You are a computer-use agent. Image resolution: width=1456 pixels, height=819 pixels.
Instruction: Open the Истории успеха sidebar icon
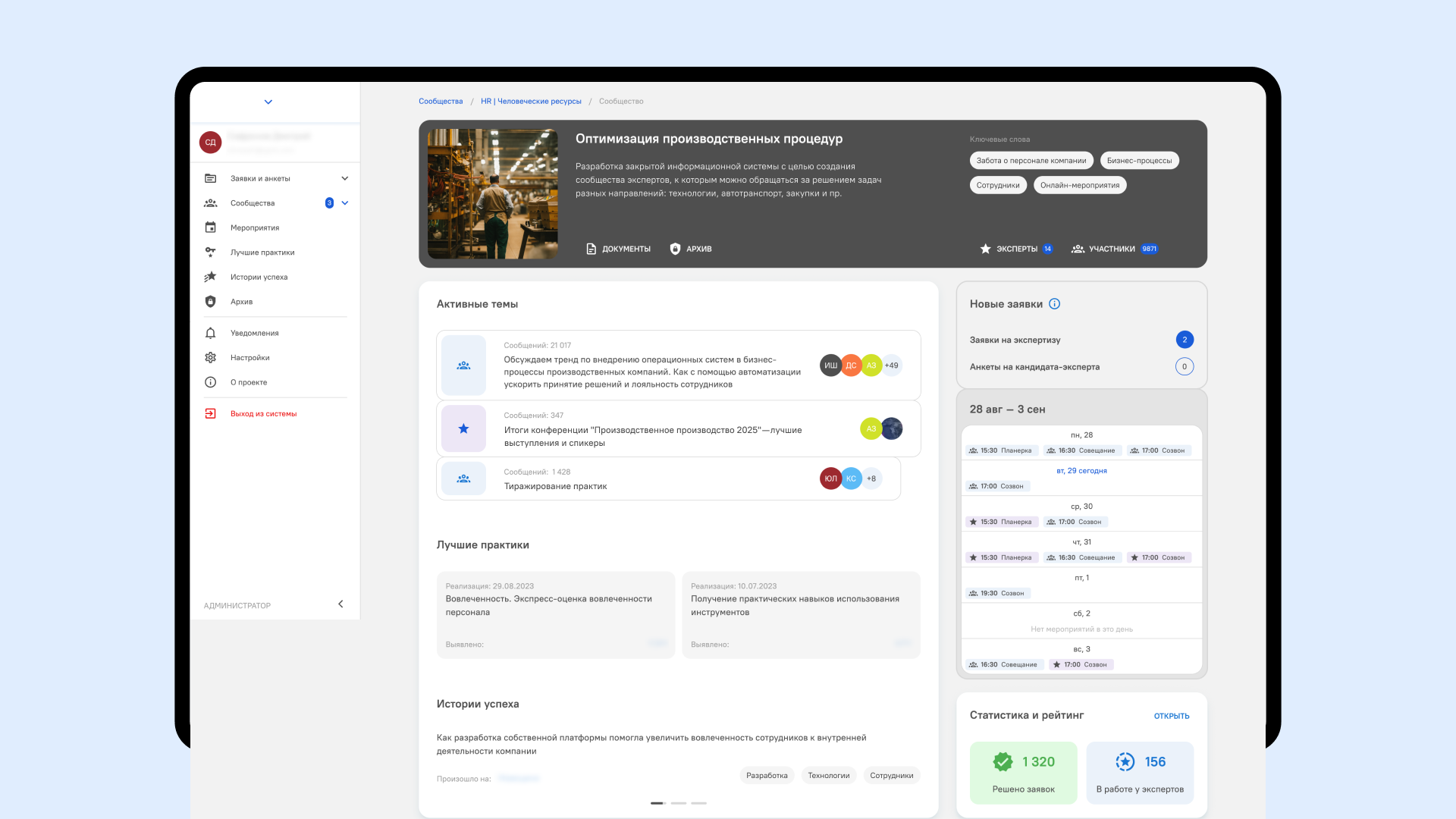211,277
